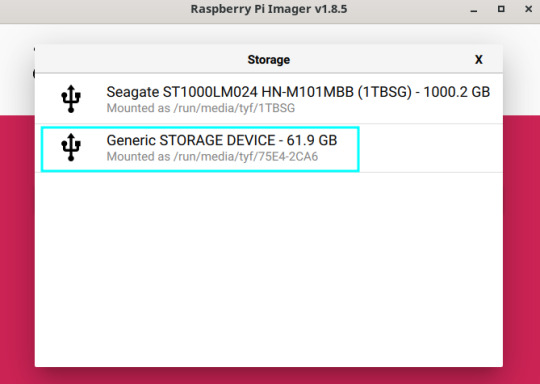The width and height of the screenshot is (540, 384).
Task: Click the white strip above the Storage dialog
Action: click(269, 34)
